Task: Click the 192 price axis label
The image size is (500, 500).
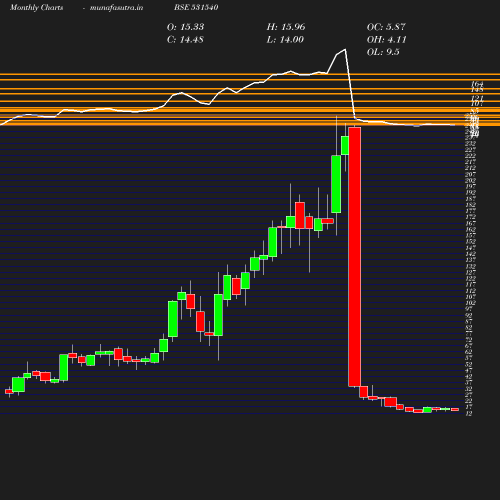Action: [x=470, y=192]
